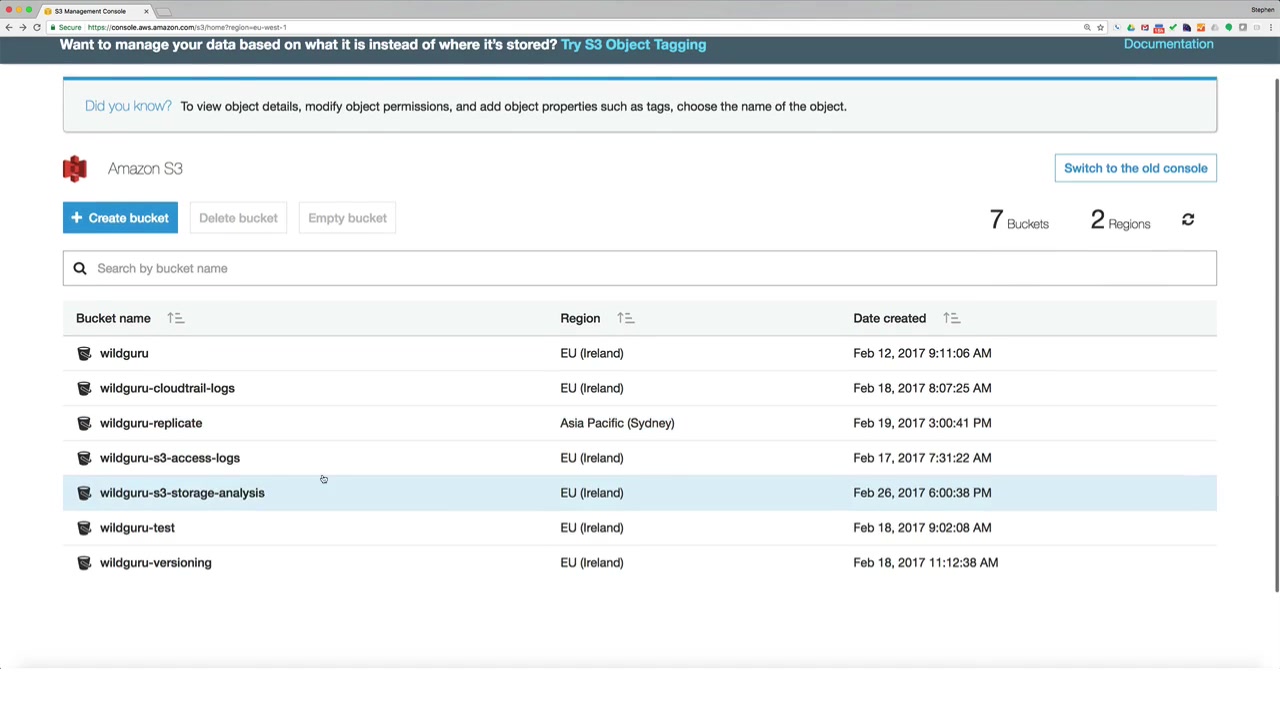
Task: Switch to the old console
Action: [x=1135, y=168]
